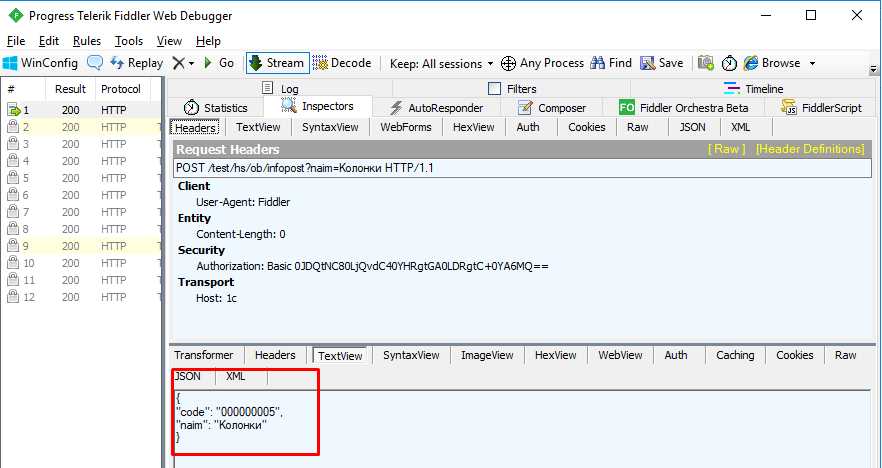
Task: Click the Any Process target icon
Action: (508, 64)
